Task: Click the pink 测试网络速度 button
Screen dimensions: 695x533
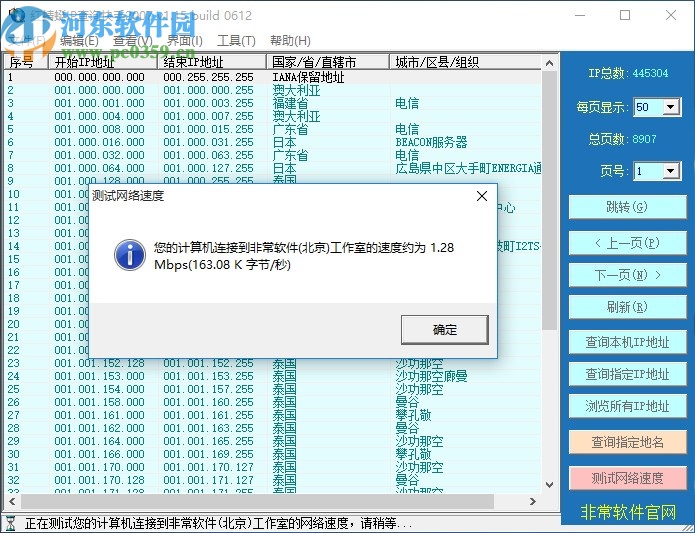Action: coord(627,478)
